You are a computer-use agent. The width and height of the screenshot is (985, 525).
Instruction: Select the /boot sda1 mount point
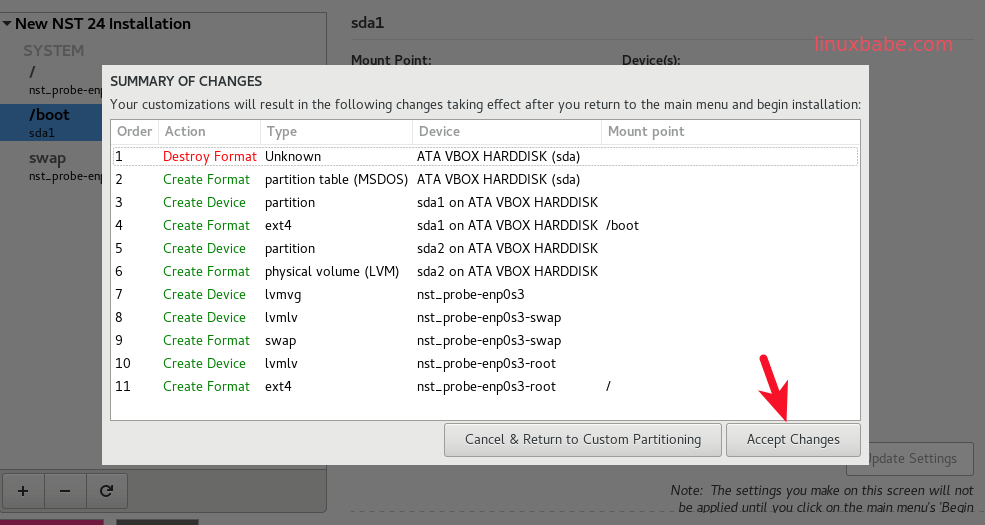click(50, 122)
